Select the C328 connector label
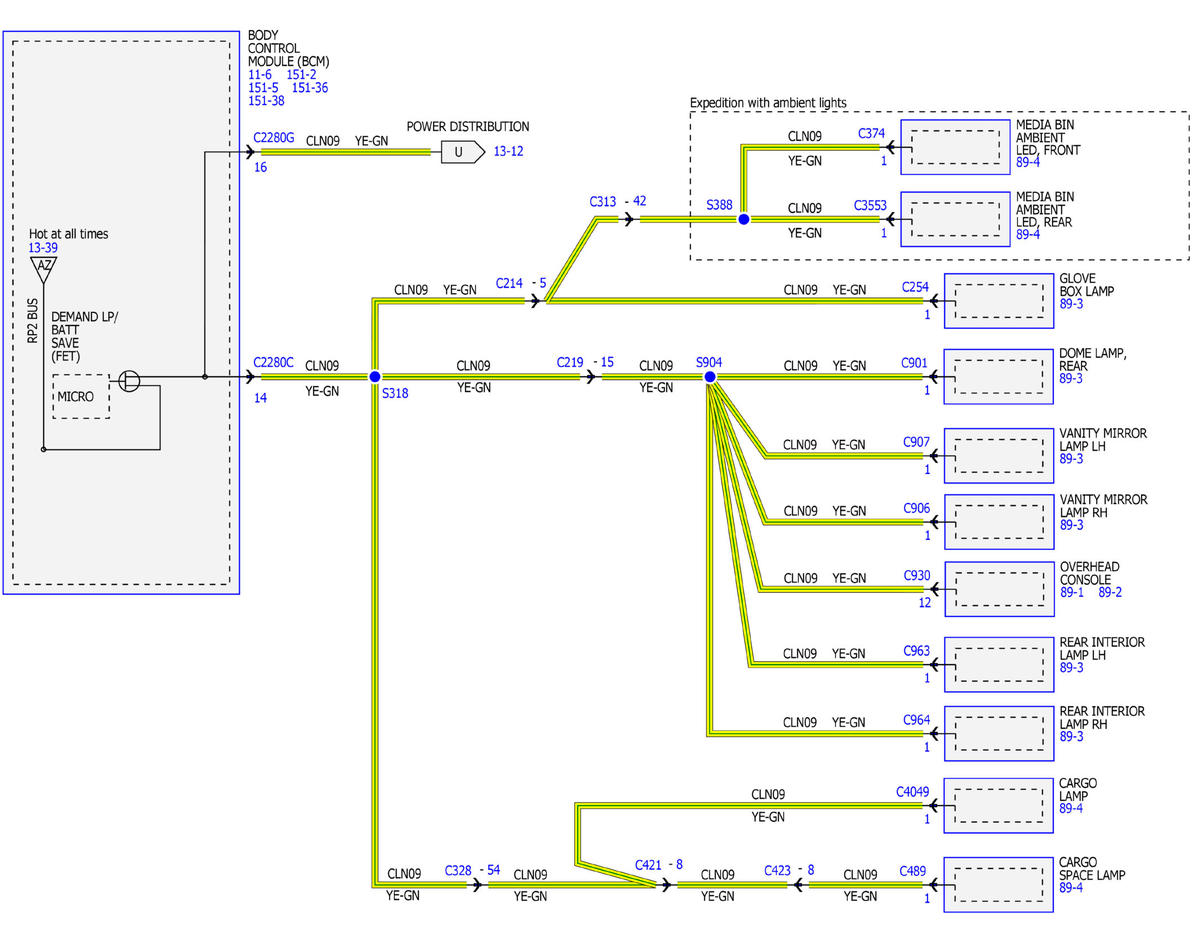The width and height of the screenshot is (1200, 927). pyautogui.click(x=459, y=870)
